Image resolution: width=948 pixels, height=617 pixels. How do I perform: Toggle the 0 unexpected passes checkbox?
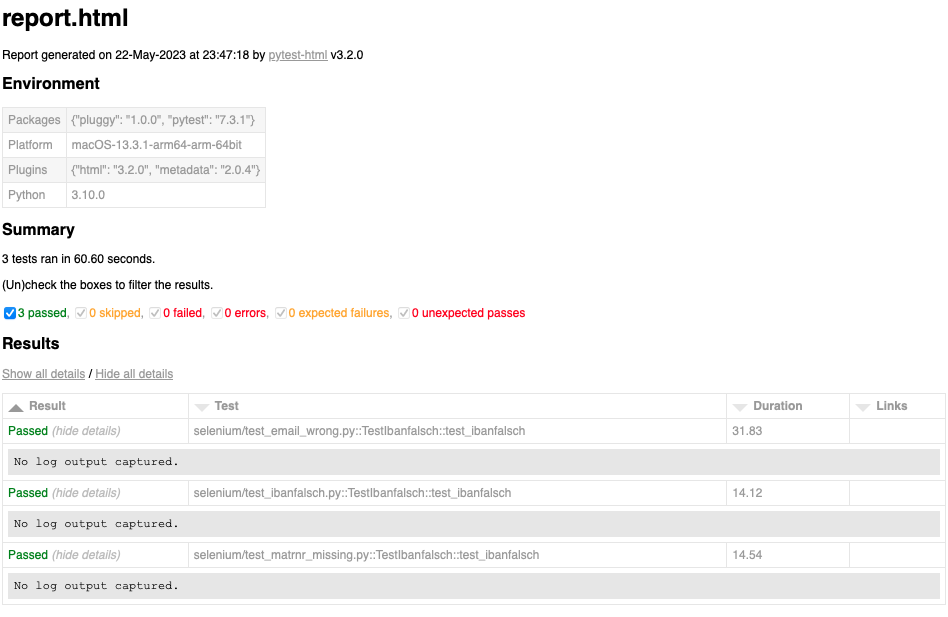[x=404, y=313]
